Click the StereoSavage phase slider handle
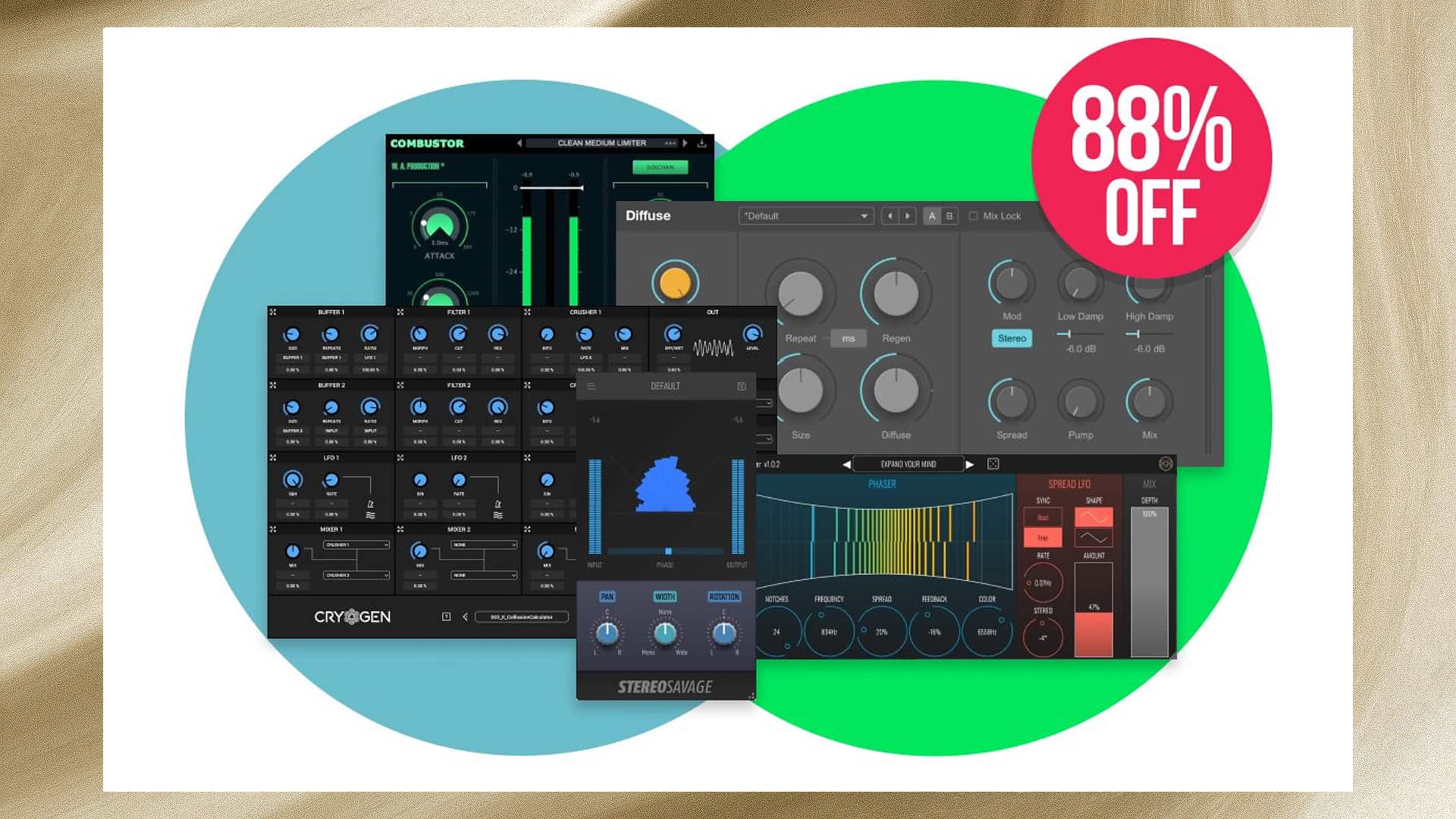 coord(668,551)
